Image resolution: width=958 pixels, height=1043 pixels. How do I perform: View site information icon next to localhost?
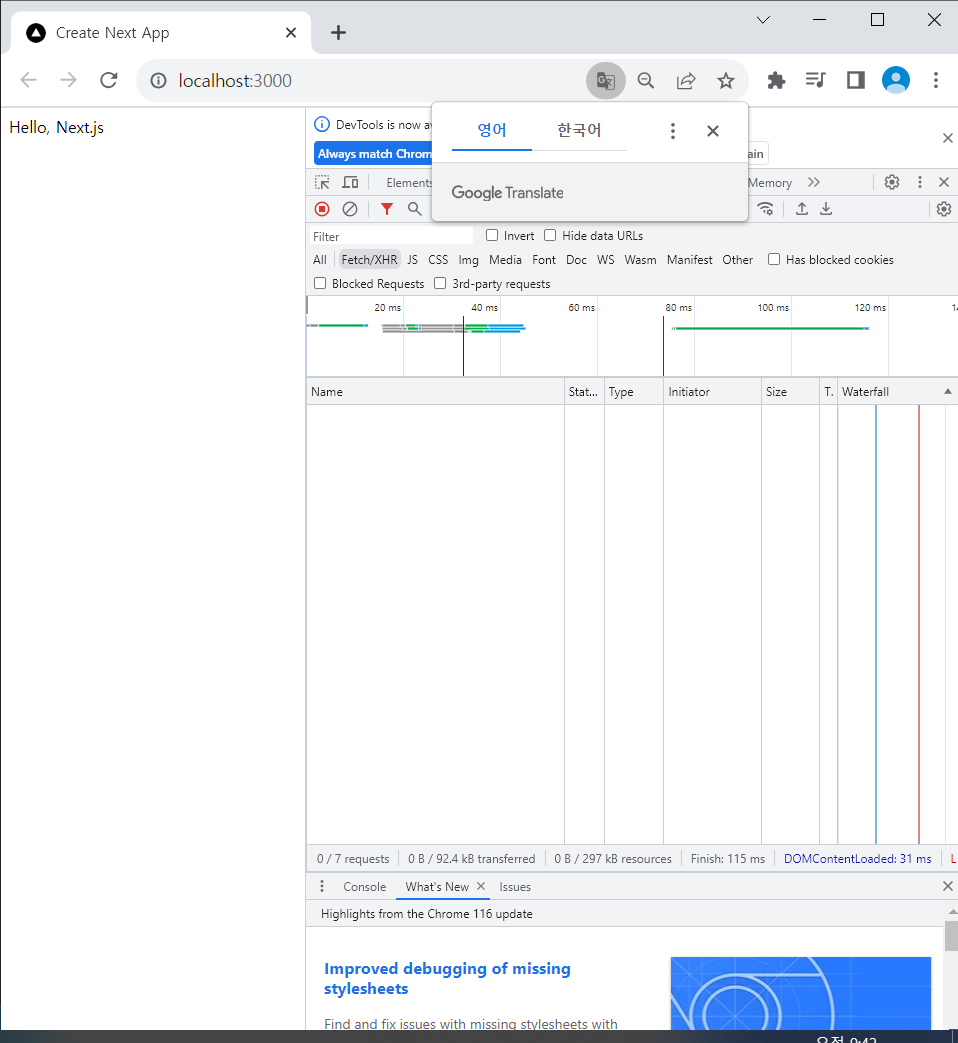pyautogui.click(x=158, y=80)
